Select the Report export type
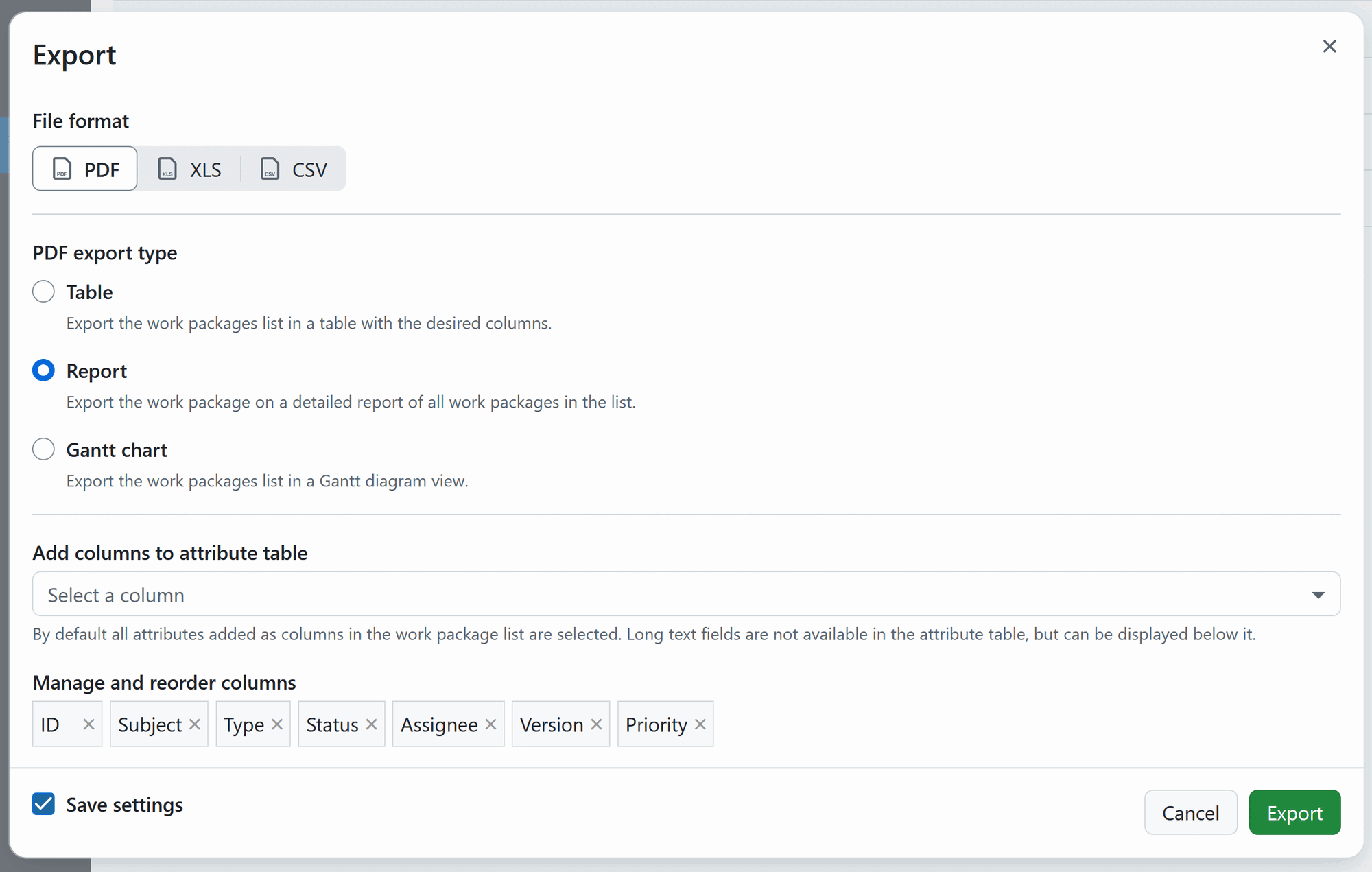 pos(43,370)
